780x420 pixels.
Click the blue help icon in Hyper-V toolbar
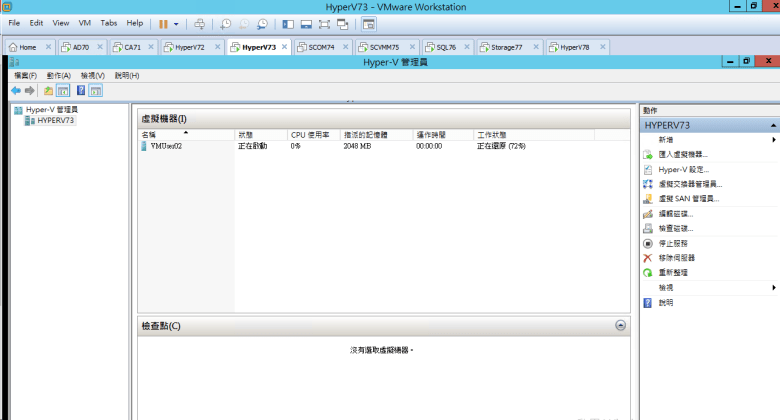(79, 90)
